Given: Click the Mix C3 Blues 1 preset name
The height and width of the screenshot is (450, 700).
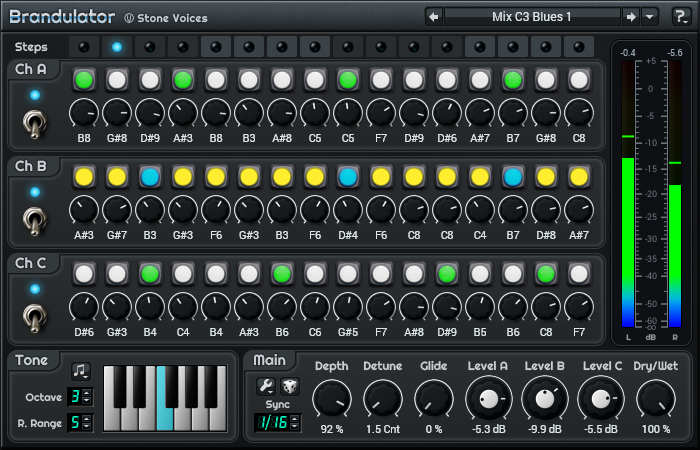Looking at the screenshot, I should point(532,17).
